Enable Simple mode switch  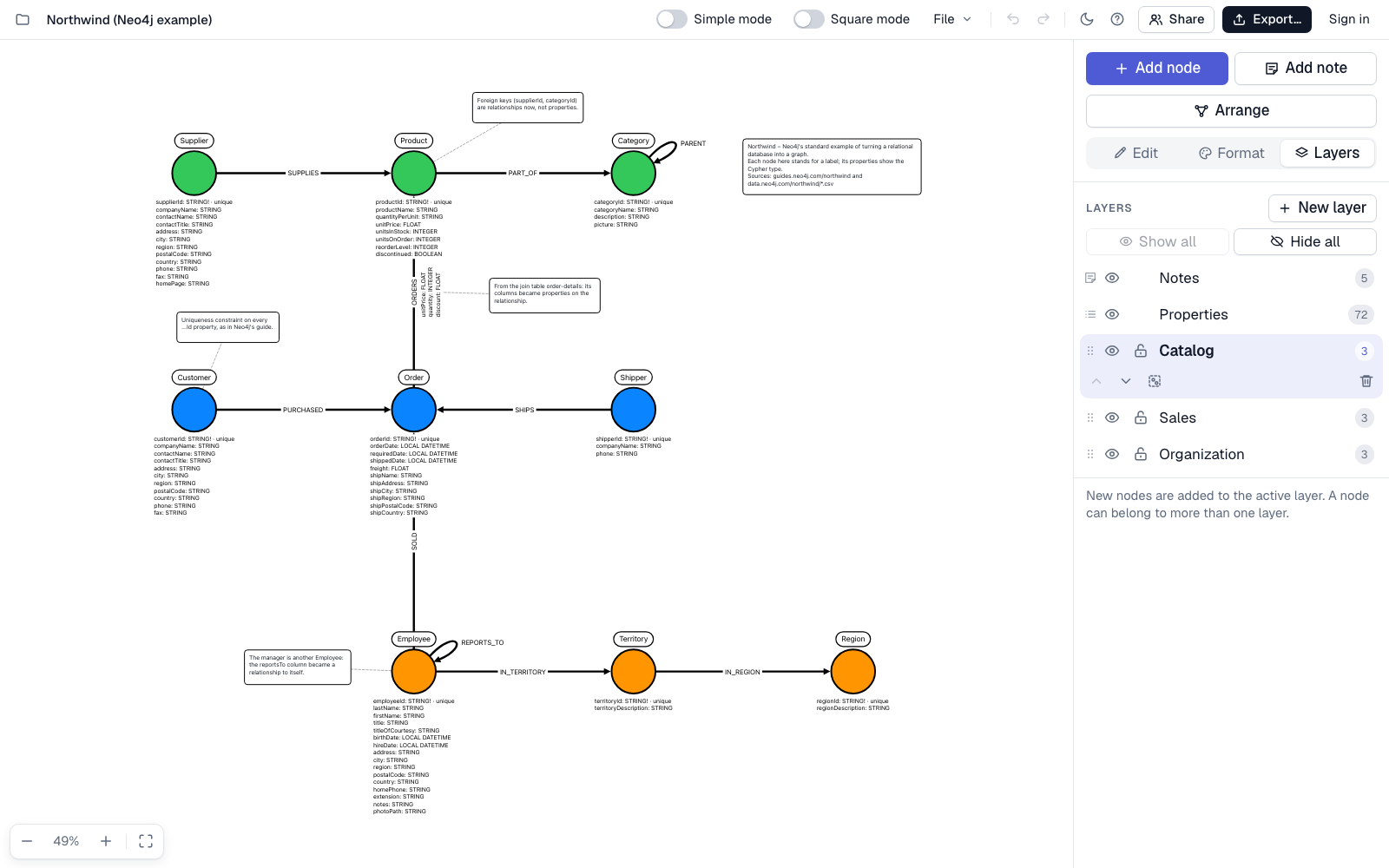point(672,19)
